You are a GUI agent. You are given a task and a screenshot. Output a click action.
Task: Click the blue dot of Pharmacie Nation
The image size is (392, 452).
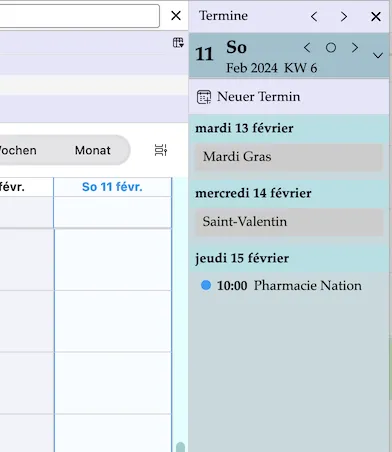(x=206, y=285)
